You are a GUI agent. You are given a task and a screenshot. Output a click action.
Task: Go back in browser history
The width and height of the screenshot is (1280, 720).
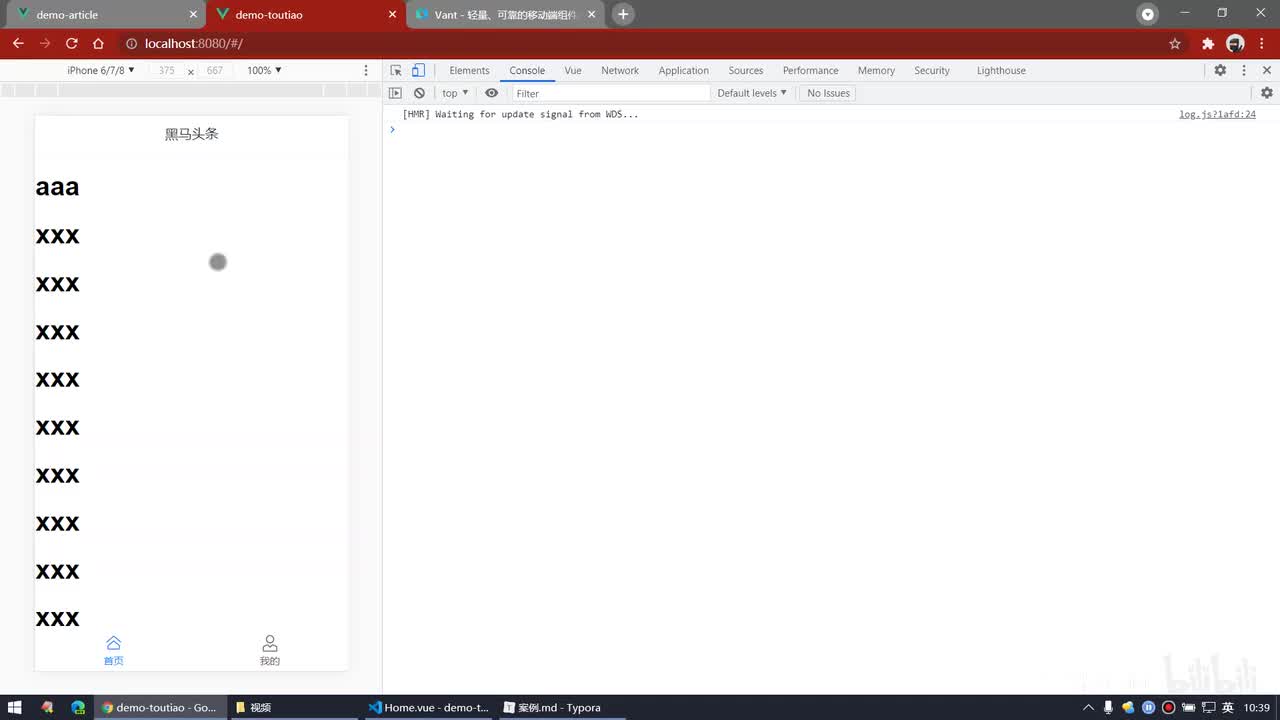point(18,43)
